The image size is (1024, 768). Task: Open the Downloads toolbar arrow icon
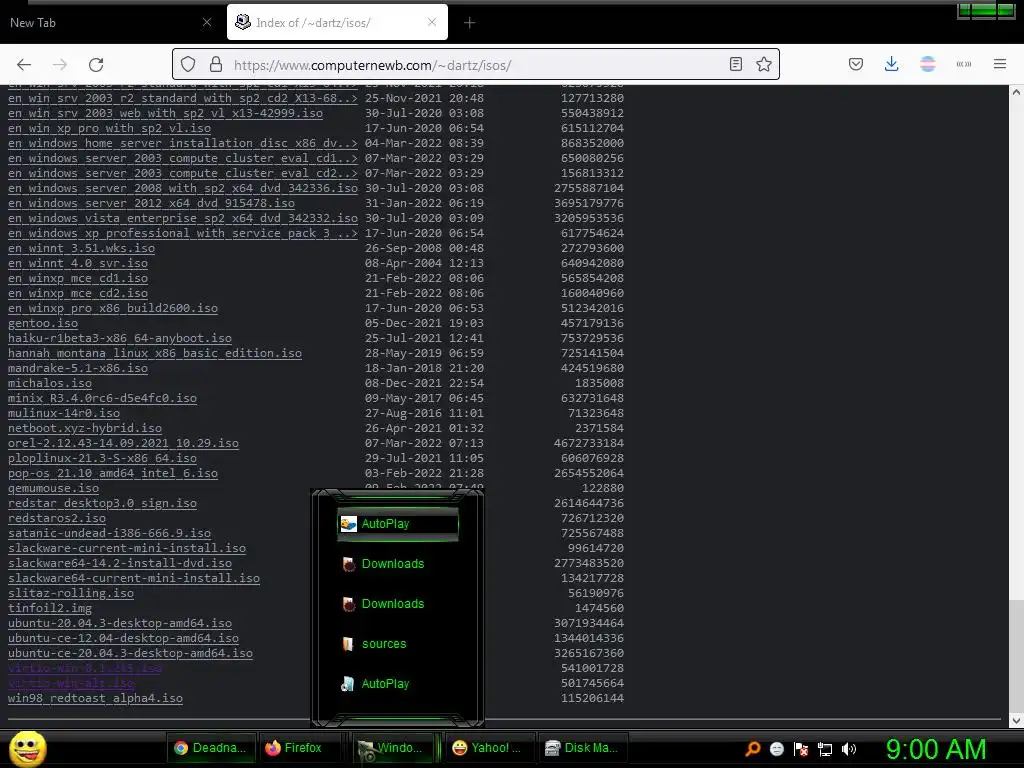(891, 64)
